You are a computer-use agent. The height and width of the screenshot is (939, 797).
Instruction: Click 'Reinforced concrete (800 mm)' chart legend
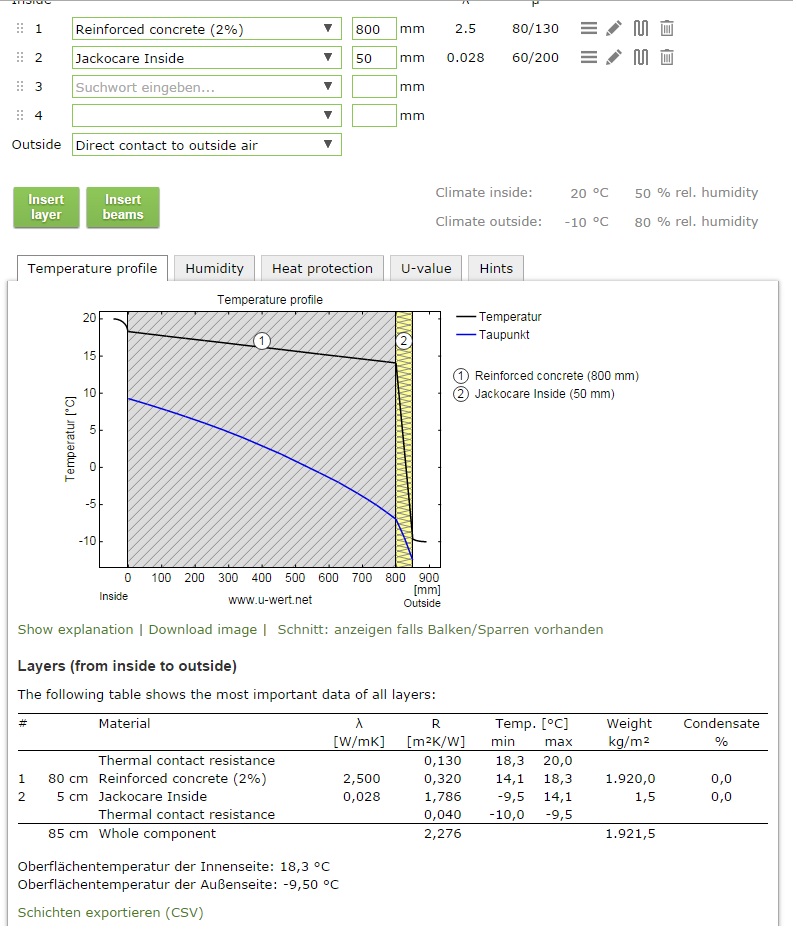coord(546,375)
